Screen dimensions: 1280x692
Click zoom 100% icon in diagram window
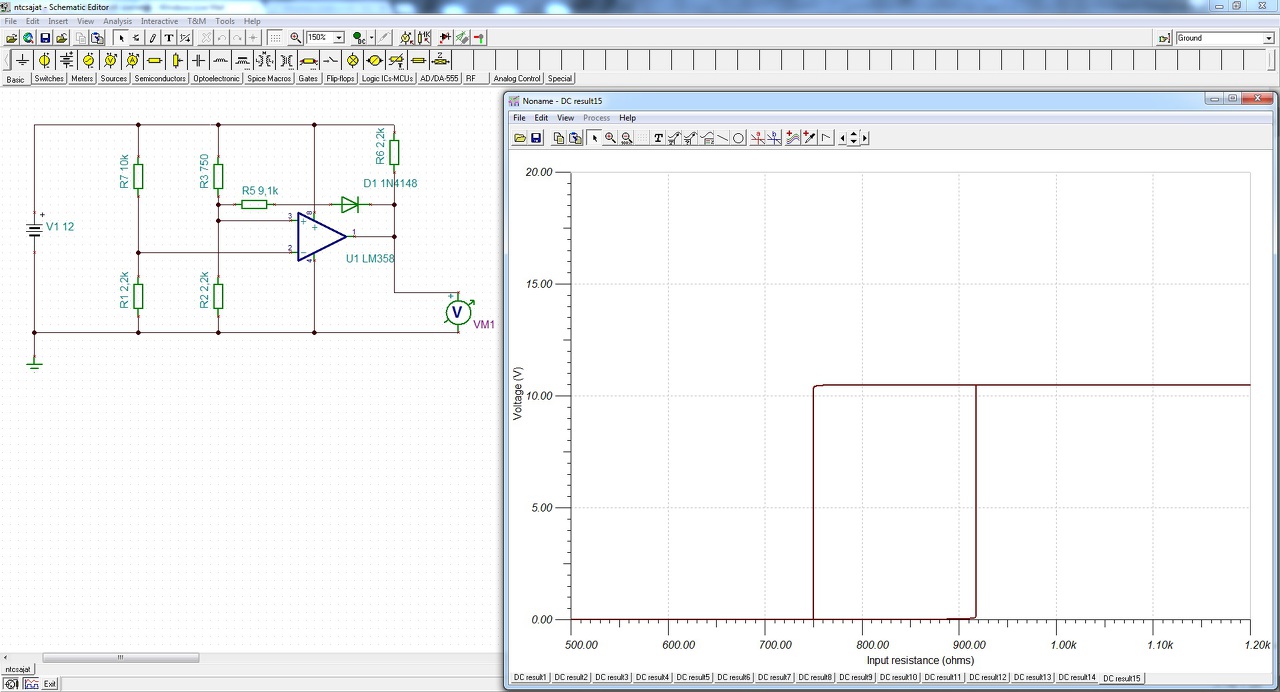pos(627,138)
